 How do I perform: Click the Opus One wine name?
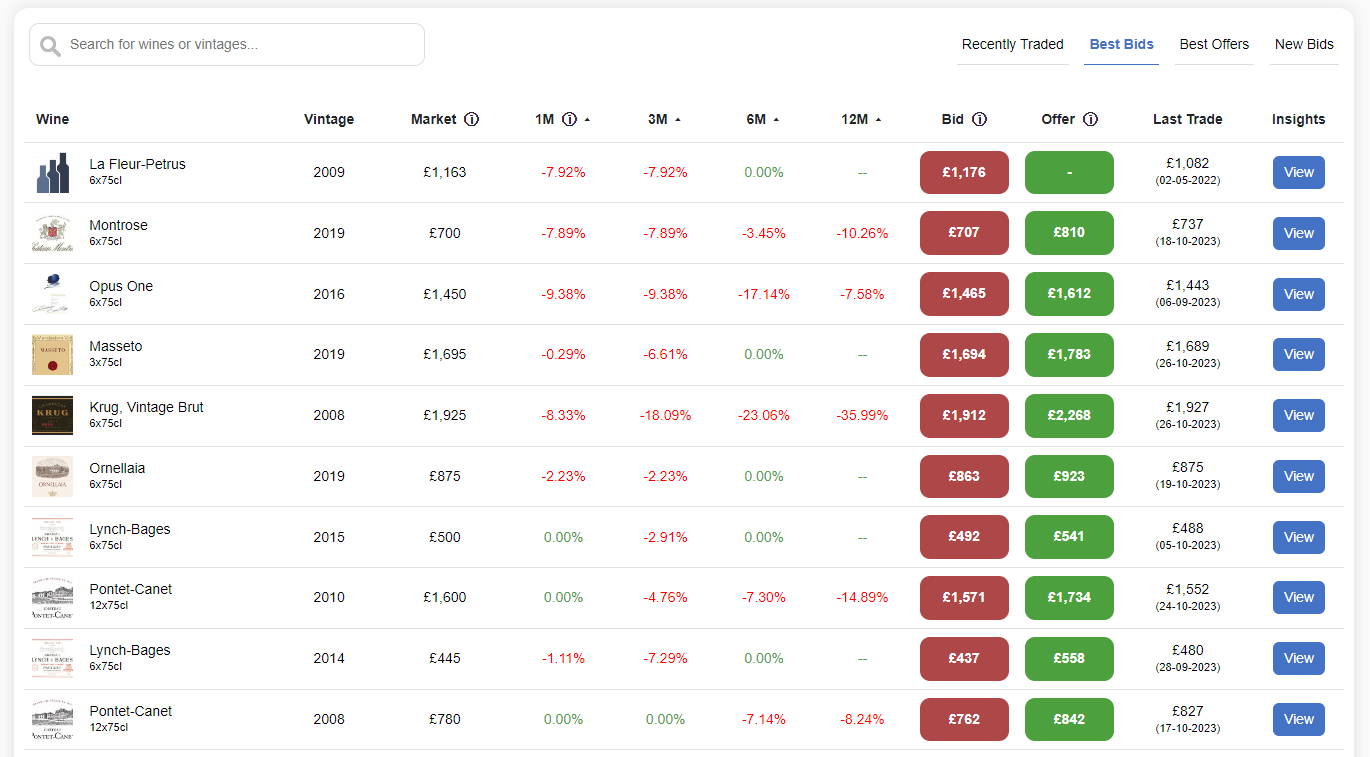pyautogui.click(x=121, y=286)
